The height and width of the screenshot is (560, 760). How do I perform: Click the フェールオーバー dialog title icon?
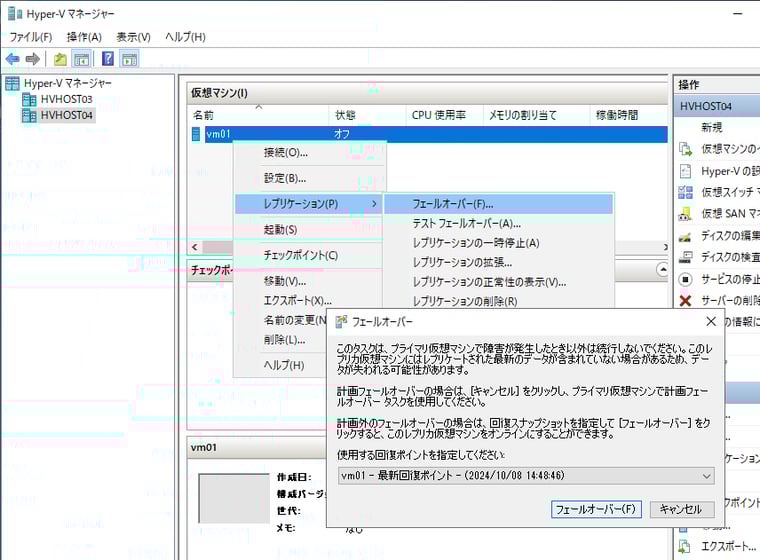coord(342,321)
